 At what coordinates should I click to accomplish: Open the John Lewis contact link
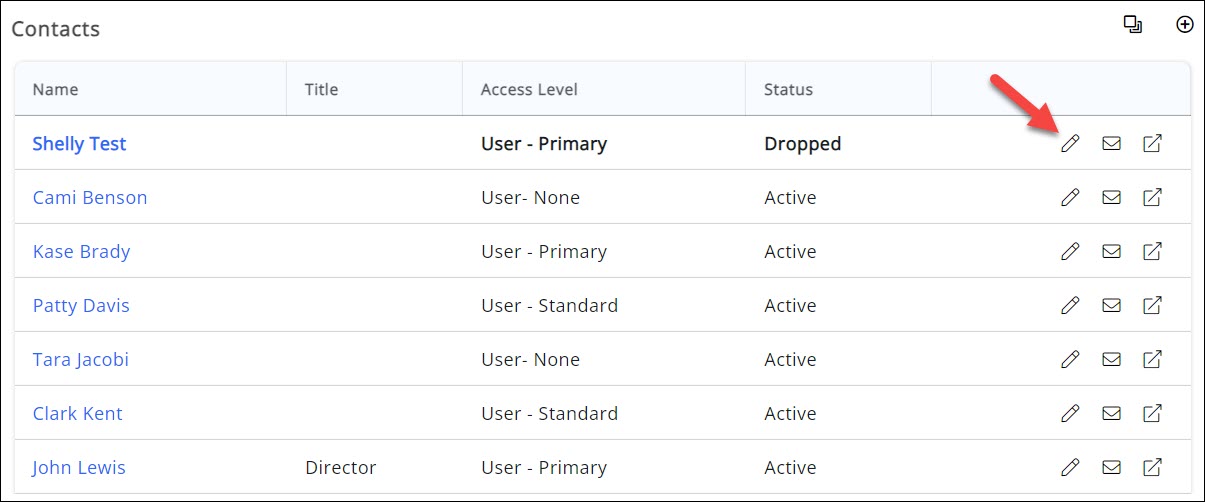[78, 468]
